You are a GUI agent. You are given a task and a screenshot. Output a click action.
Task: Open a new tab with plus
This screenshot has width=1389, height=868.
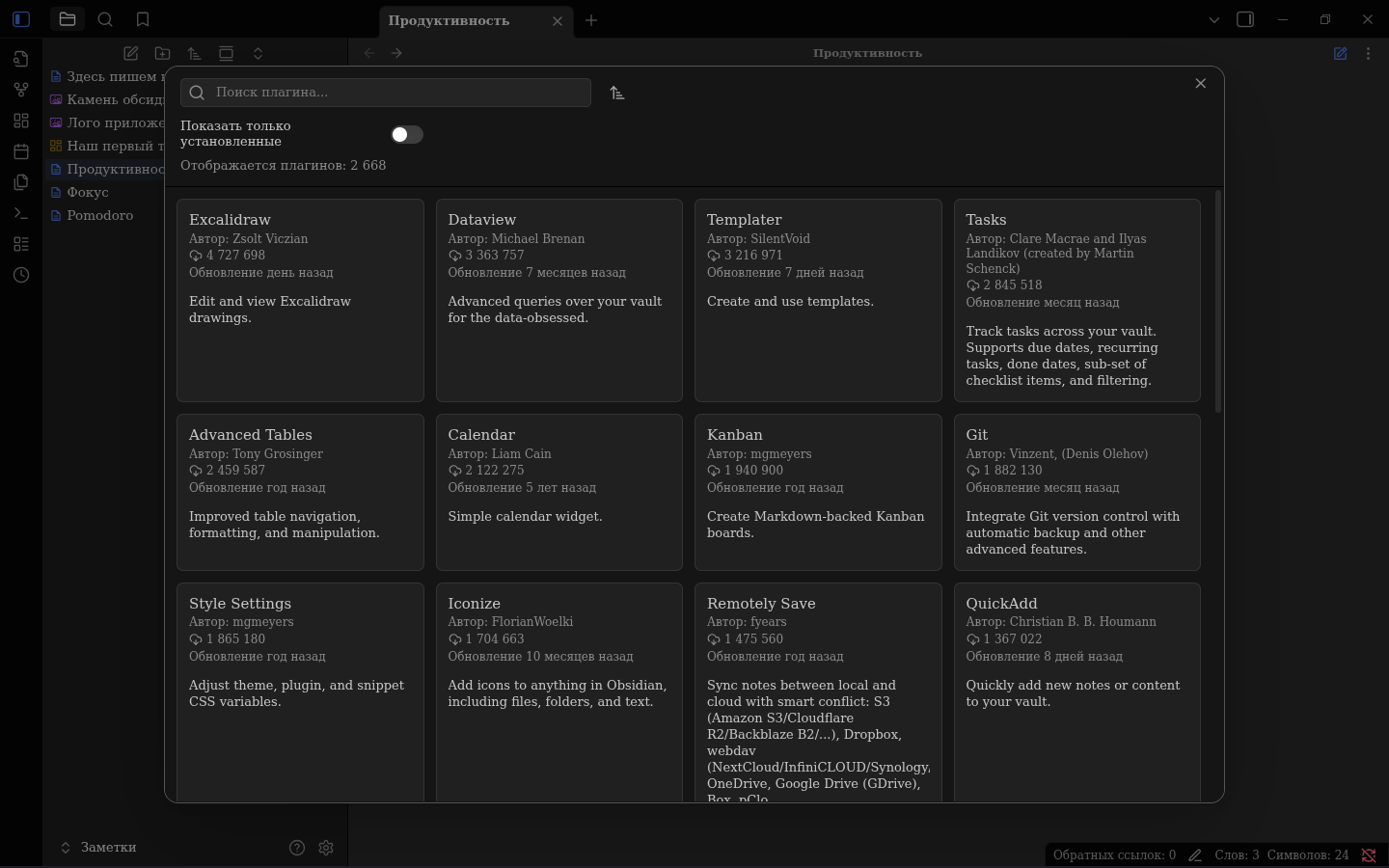591,20
